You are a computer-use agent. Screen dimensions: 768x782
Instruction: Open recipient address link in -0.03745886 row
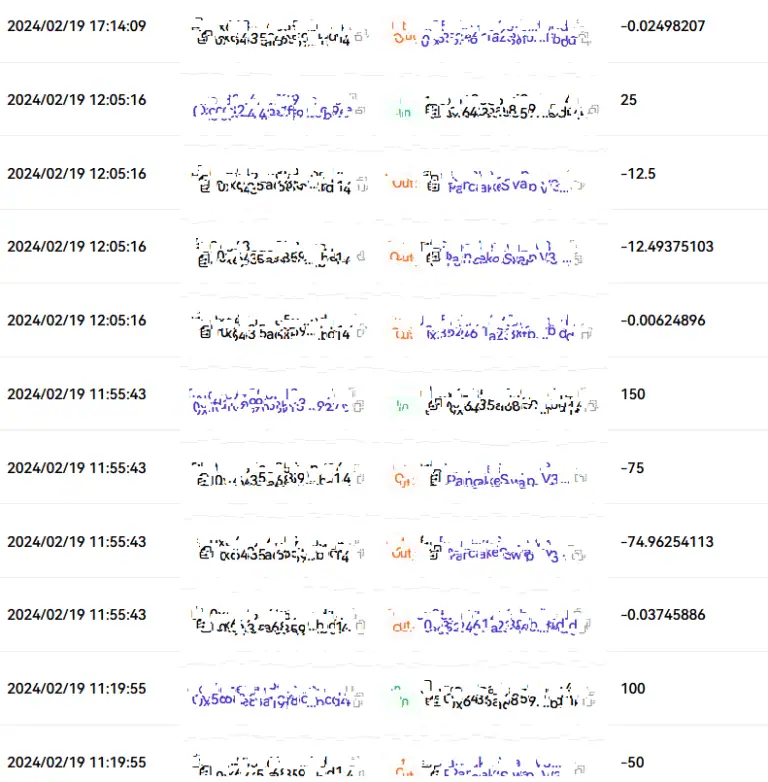(x=500, y=627)
